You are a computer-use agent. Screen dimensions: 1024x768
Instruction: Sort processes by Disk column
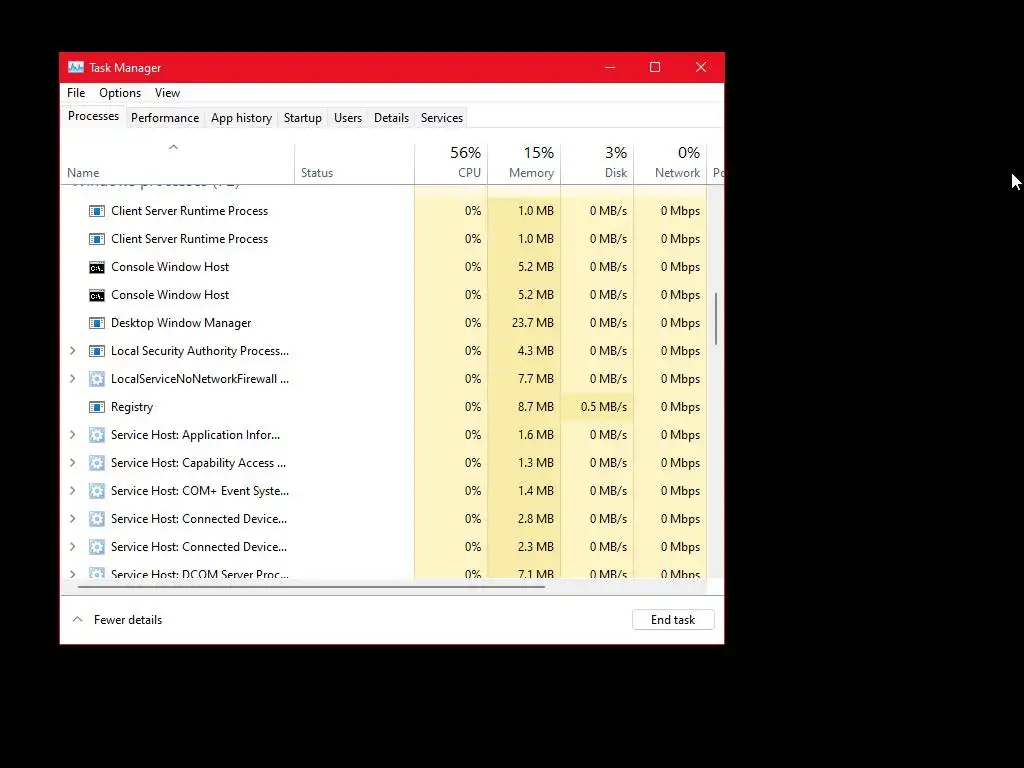[x=597, y=163]
